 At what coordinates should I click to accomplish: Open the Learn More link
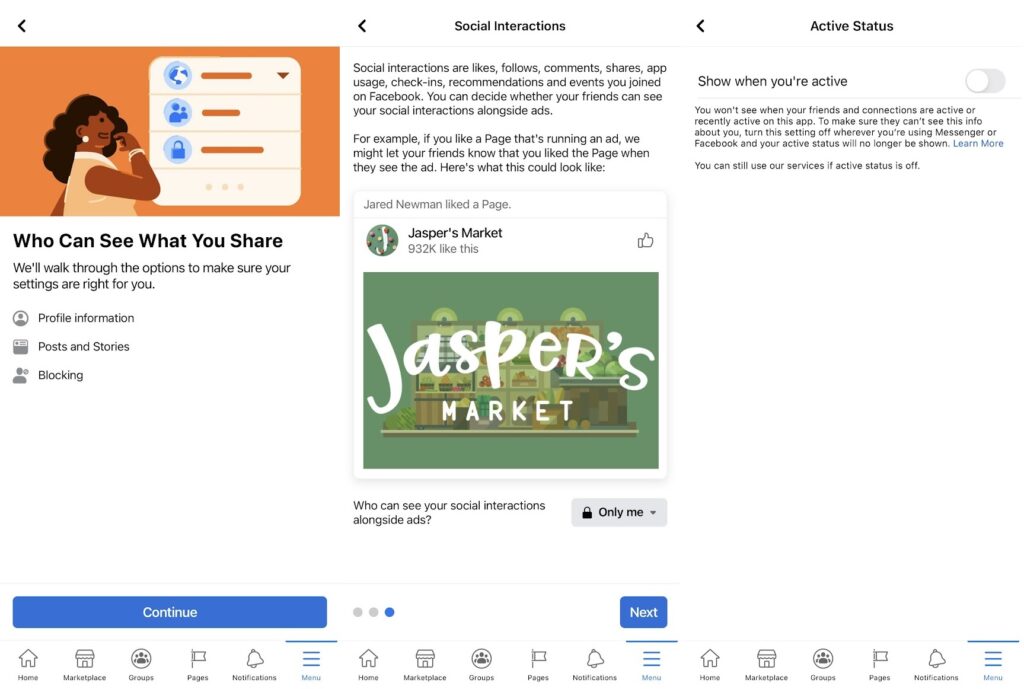(978, 144)
